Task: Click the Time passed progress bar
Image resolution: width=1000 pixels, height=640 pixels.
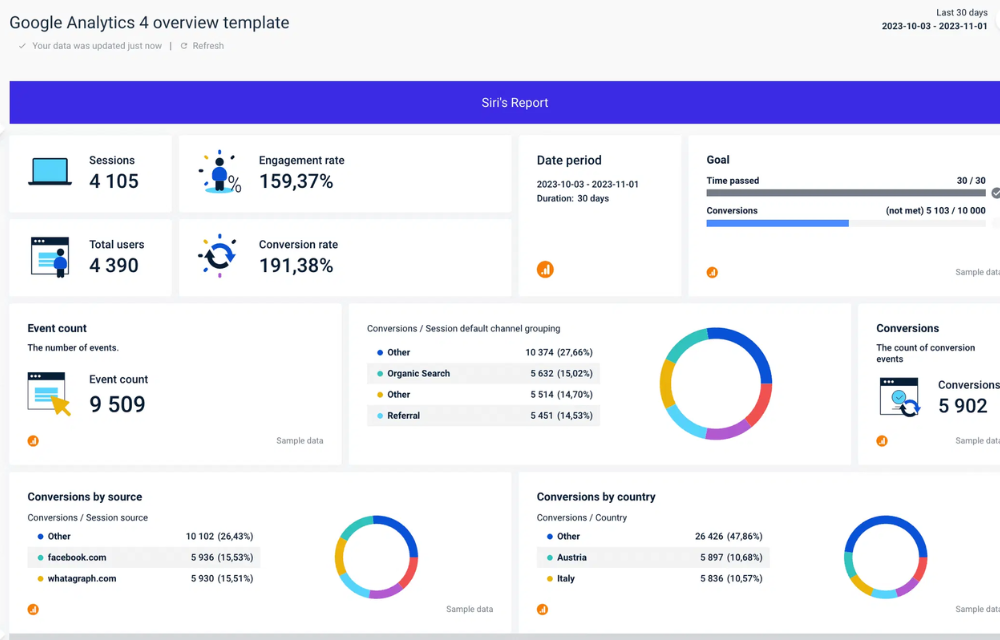Action: click(845, 193)
